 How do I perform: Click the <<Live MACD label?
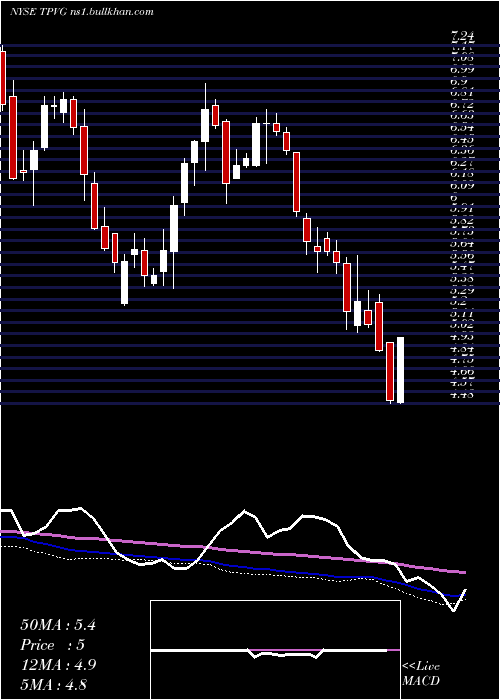[x=421, y=674]
